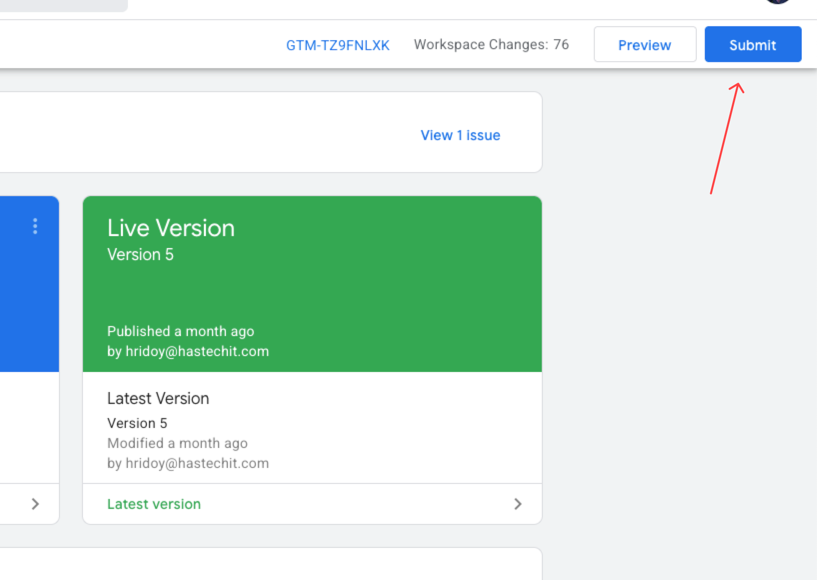Image resolution: width=817 pixels, height=580 pixels.
Task: Click Modified a month ago text
Action: click(x=178, y=443)
